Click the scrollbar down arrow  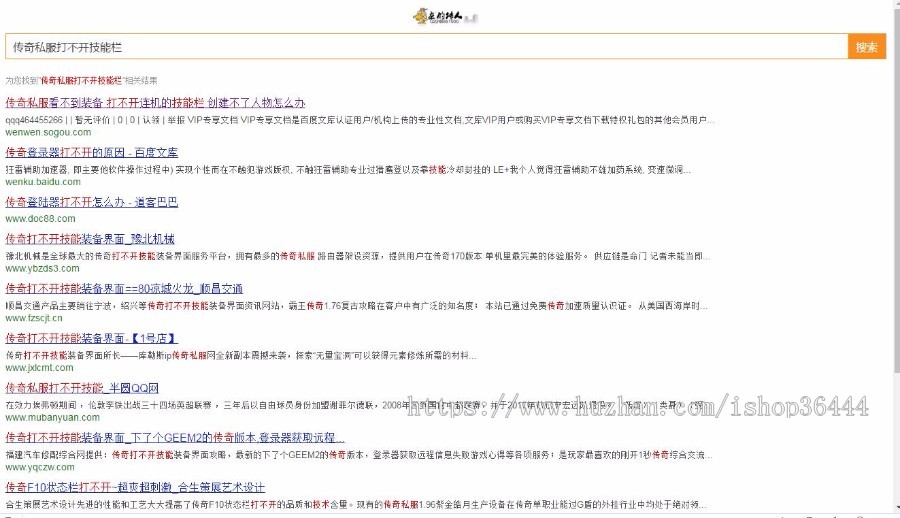(896, 508)
